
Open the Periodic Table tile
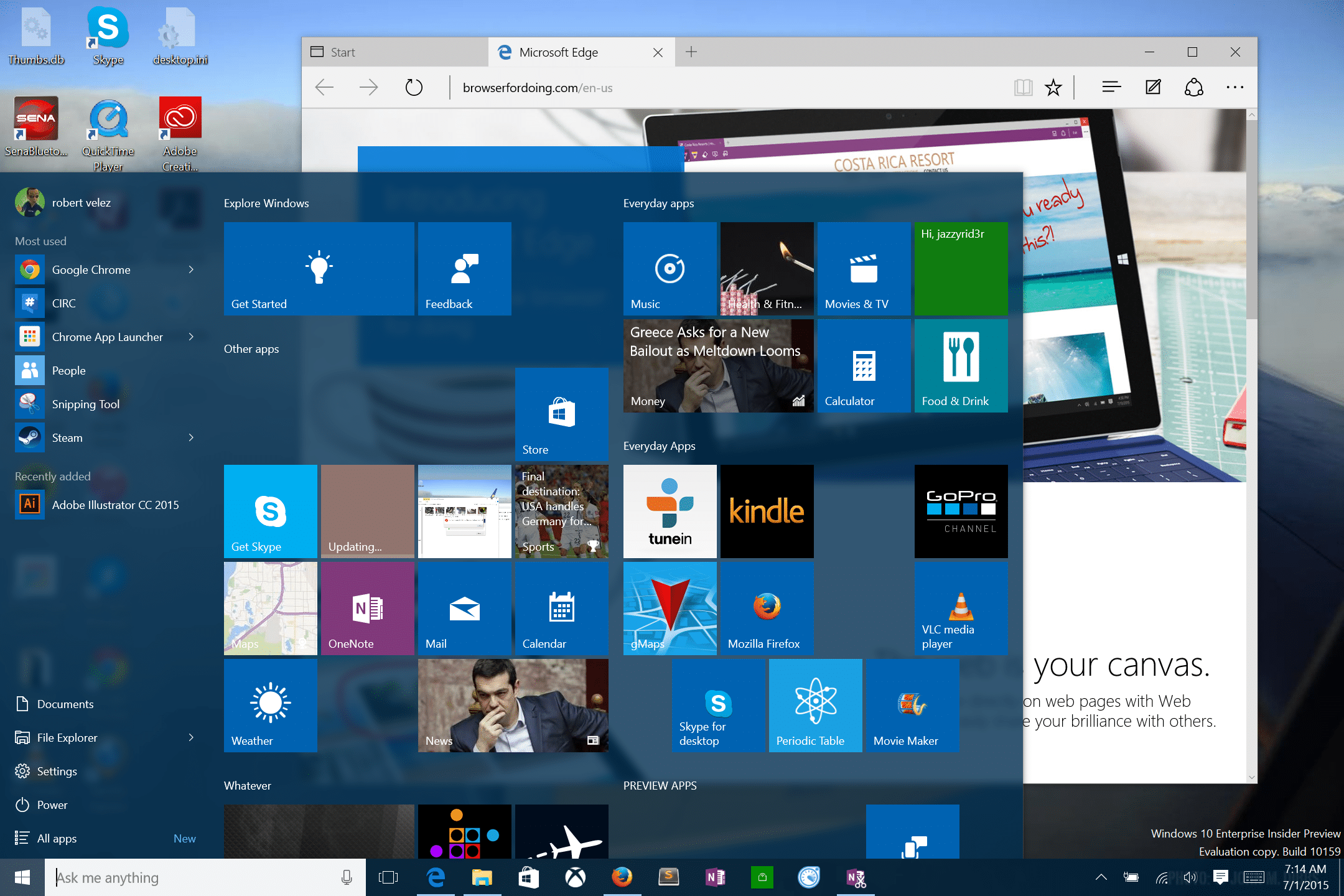tap(816, 706)
